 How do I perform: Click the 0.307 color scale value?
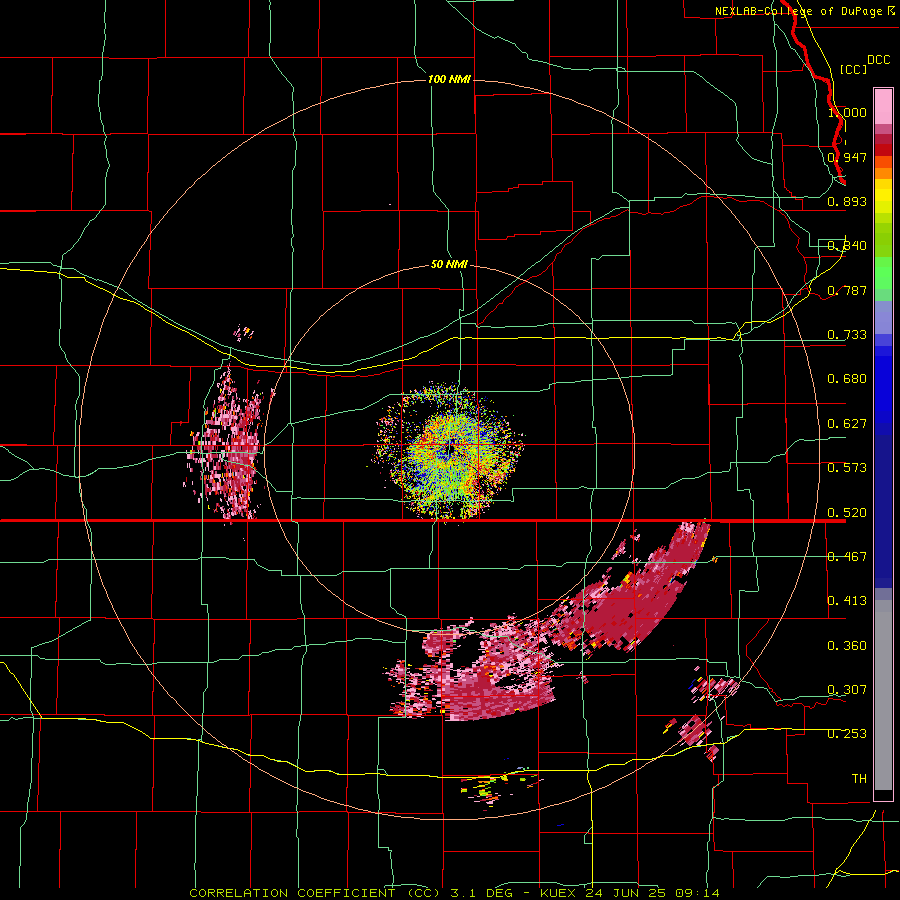[847, 690]
